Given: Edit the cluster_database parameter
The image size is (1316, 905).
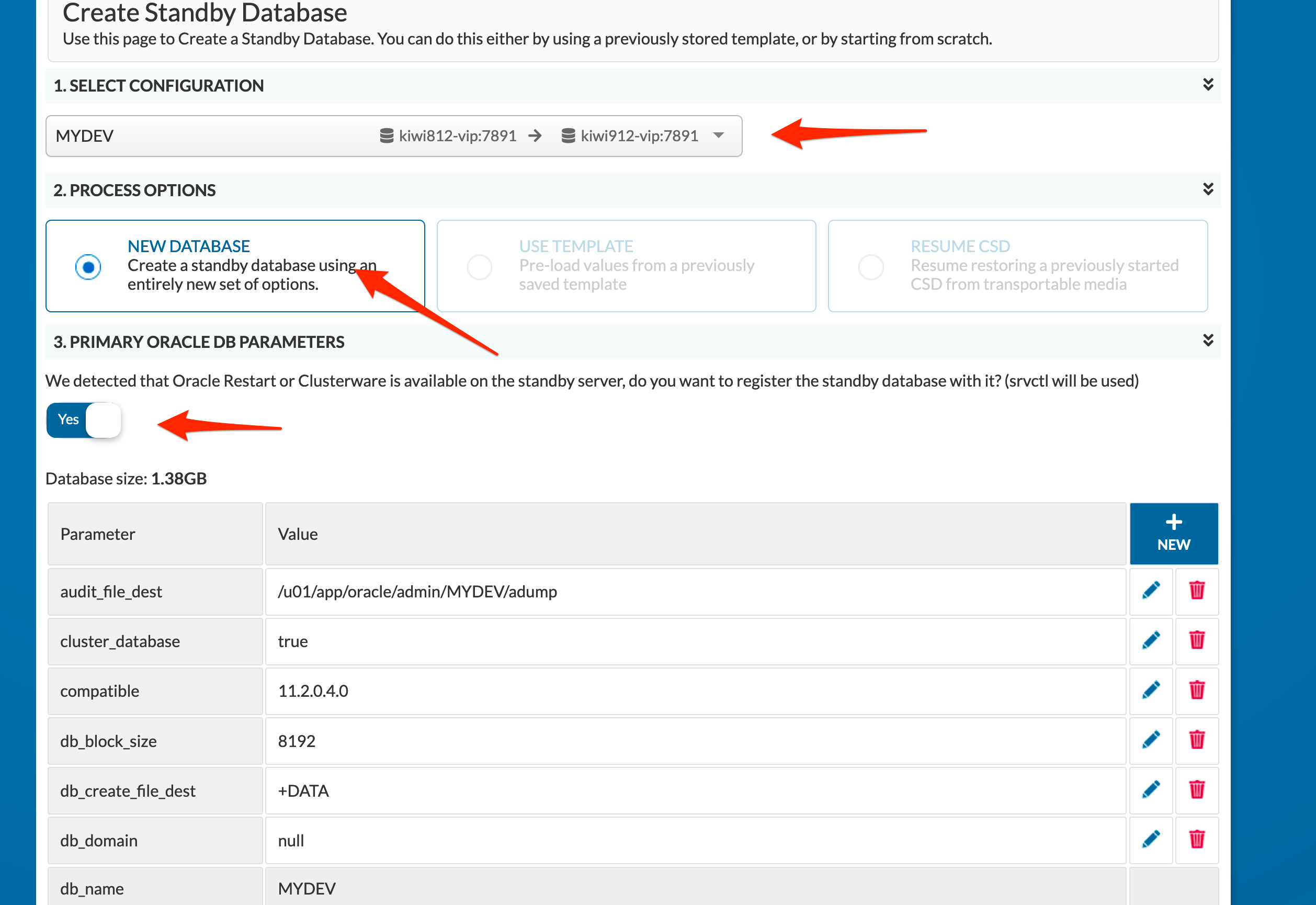Looking at the screenshot, I should tap(1150, 641).
